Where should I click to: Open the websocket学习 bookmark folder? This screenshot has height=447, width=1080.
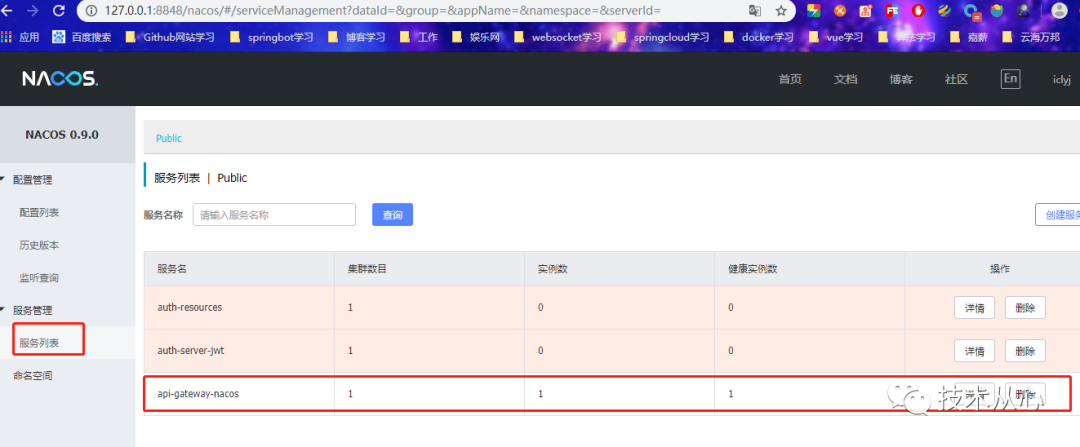click(x=557, y=37)
